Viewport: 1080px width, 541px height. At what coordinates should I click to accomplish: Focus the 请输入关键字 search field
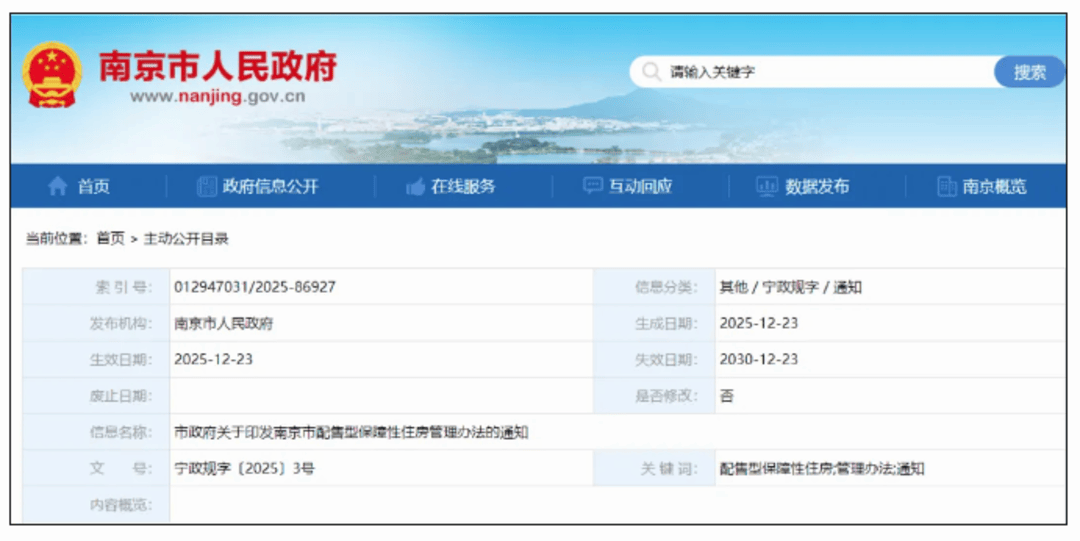pos(820,72)
